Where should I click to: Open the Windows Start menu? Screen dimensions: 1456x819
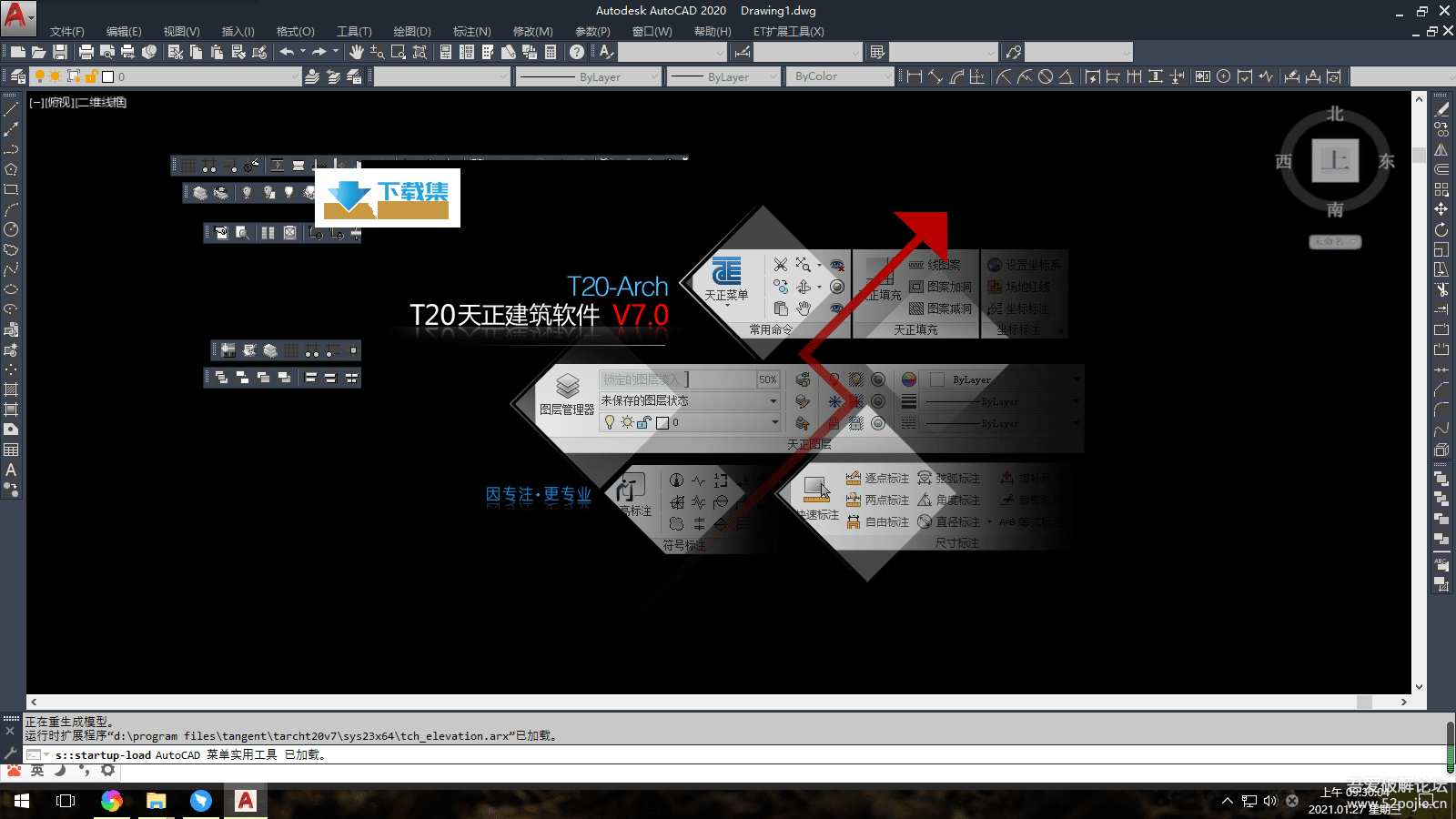point(22,801)
